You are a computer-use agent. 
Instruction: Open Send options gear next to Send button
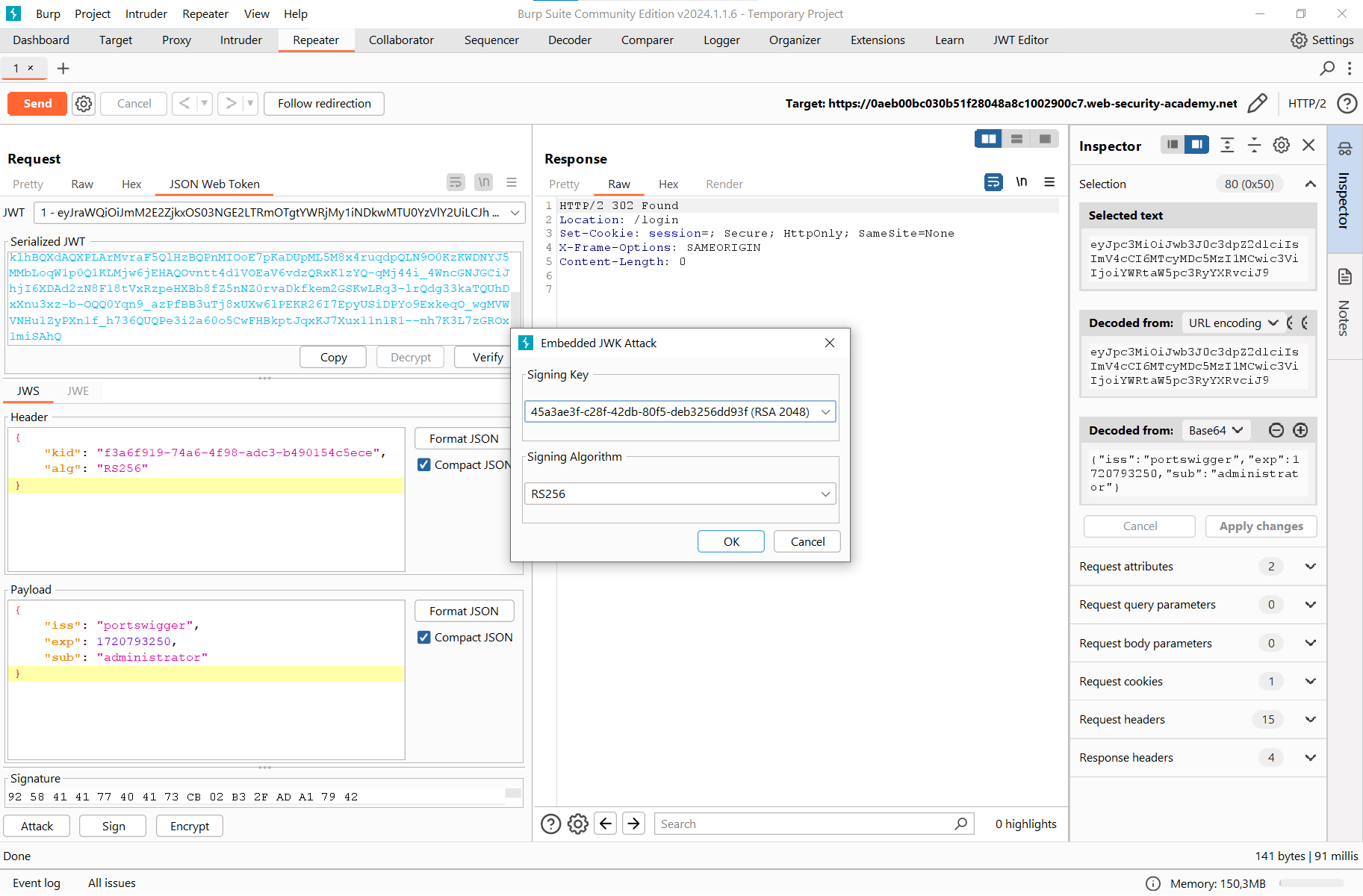coord(84,104)
